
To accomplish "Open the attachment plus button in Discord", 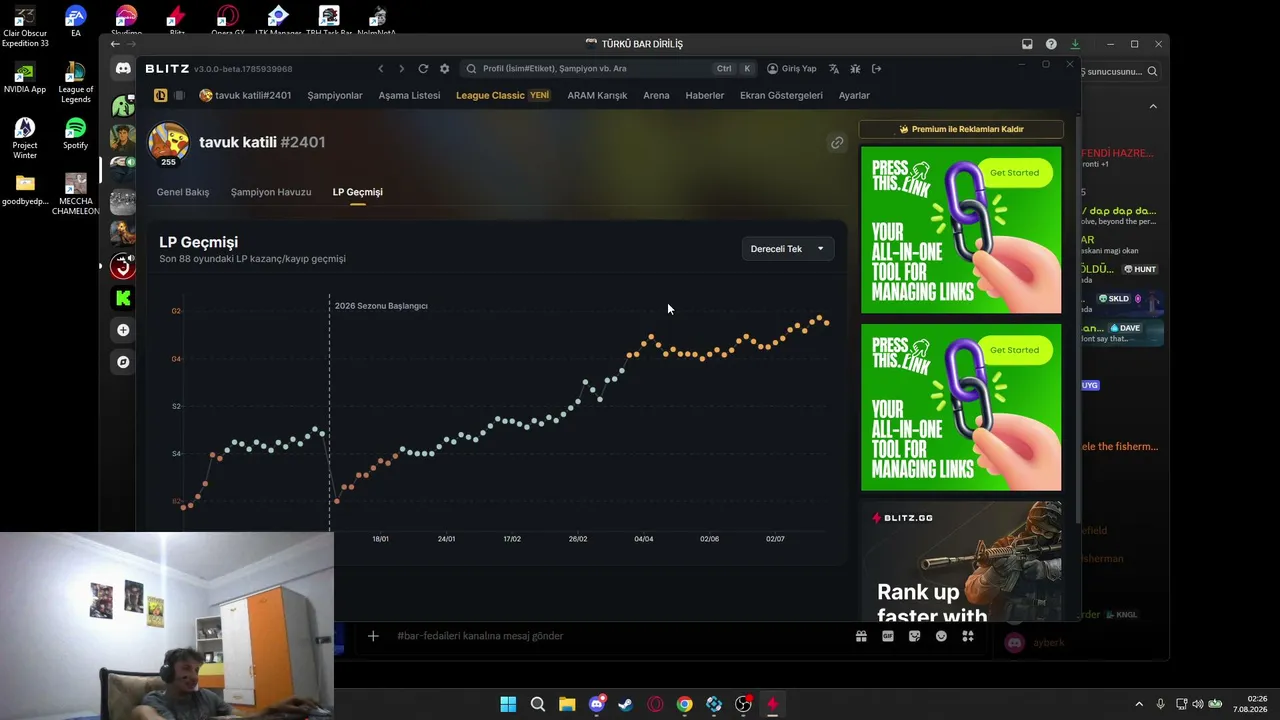I will click(373, 636).
